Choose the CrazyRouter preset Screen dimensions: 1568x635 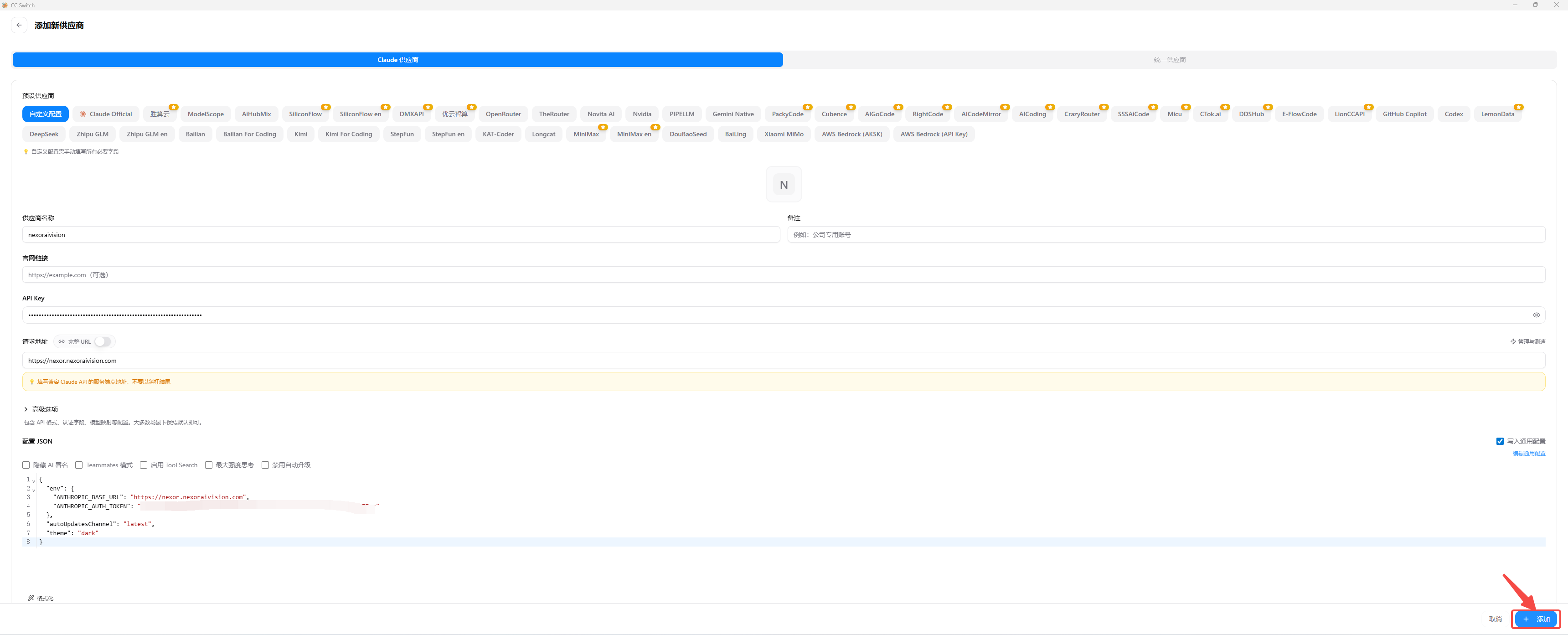click(x=1082, y=114)
